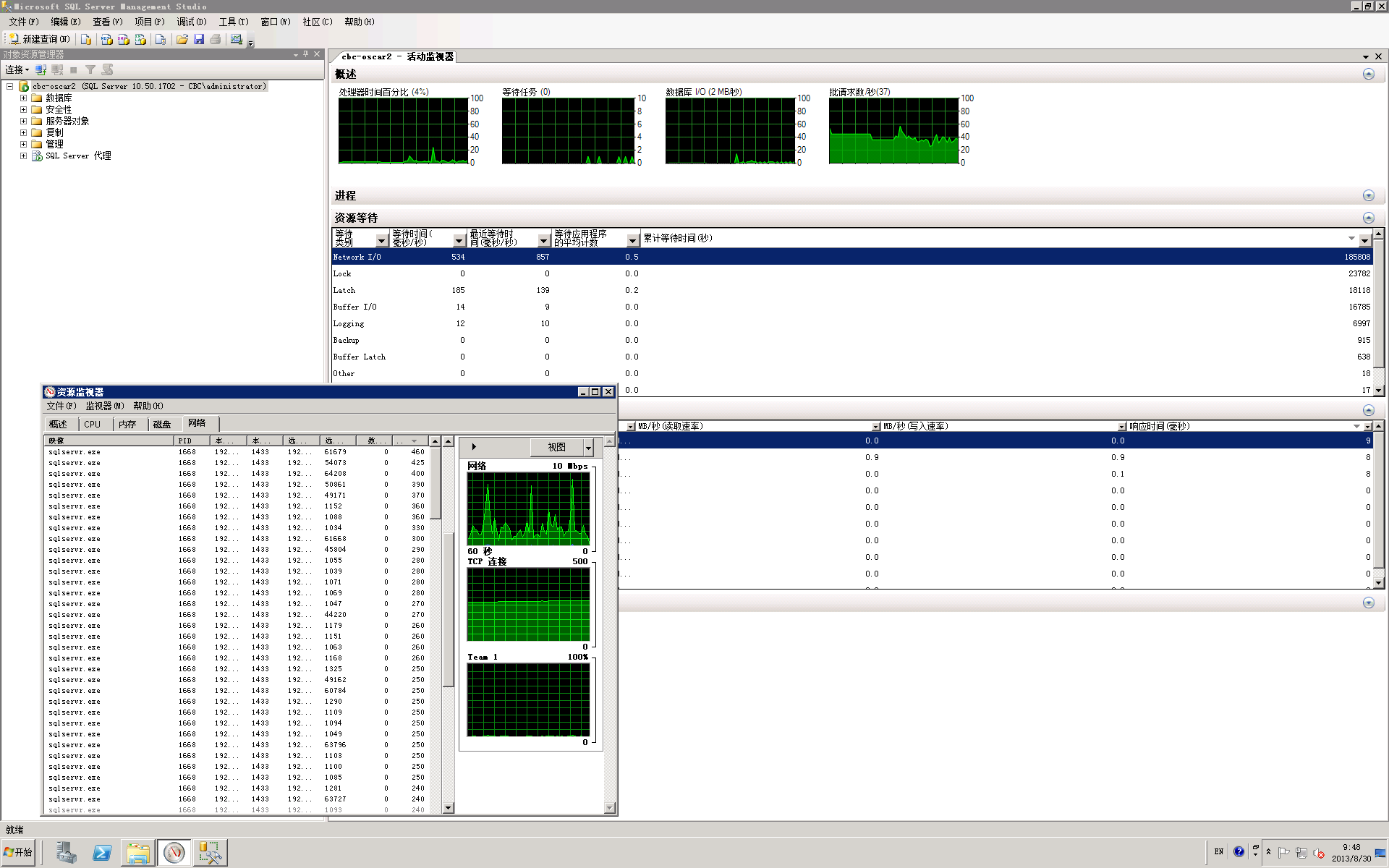Open the 工具 menu

233,22
